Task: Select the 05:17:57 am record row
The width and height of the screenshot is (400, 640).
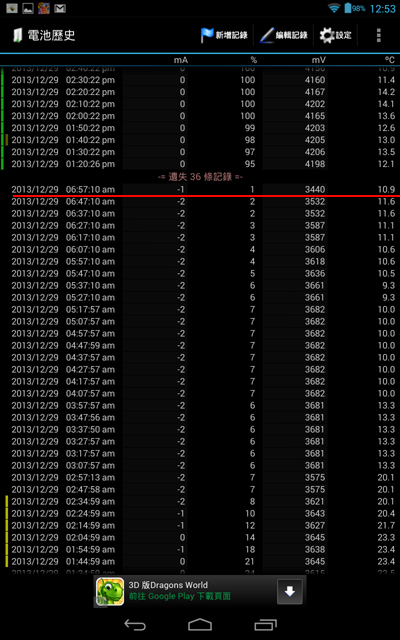Action: tap(200, 309)
